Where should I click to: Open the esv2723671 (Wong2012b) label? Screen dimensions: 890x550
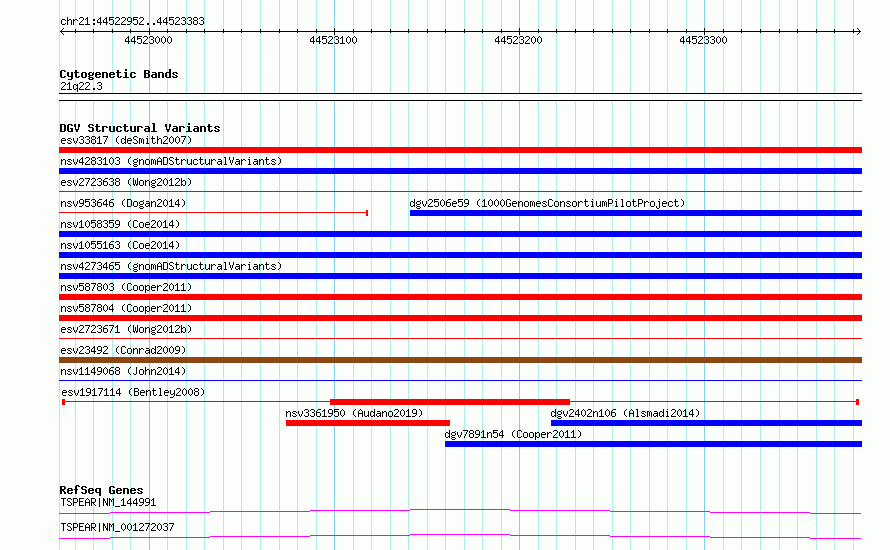(126, 329)
